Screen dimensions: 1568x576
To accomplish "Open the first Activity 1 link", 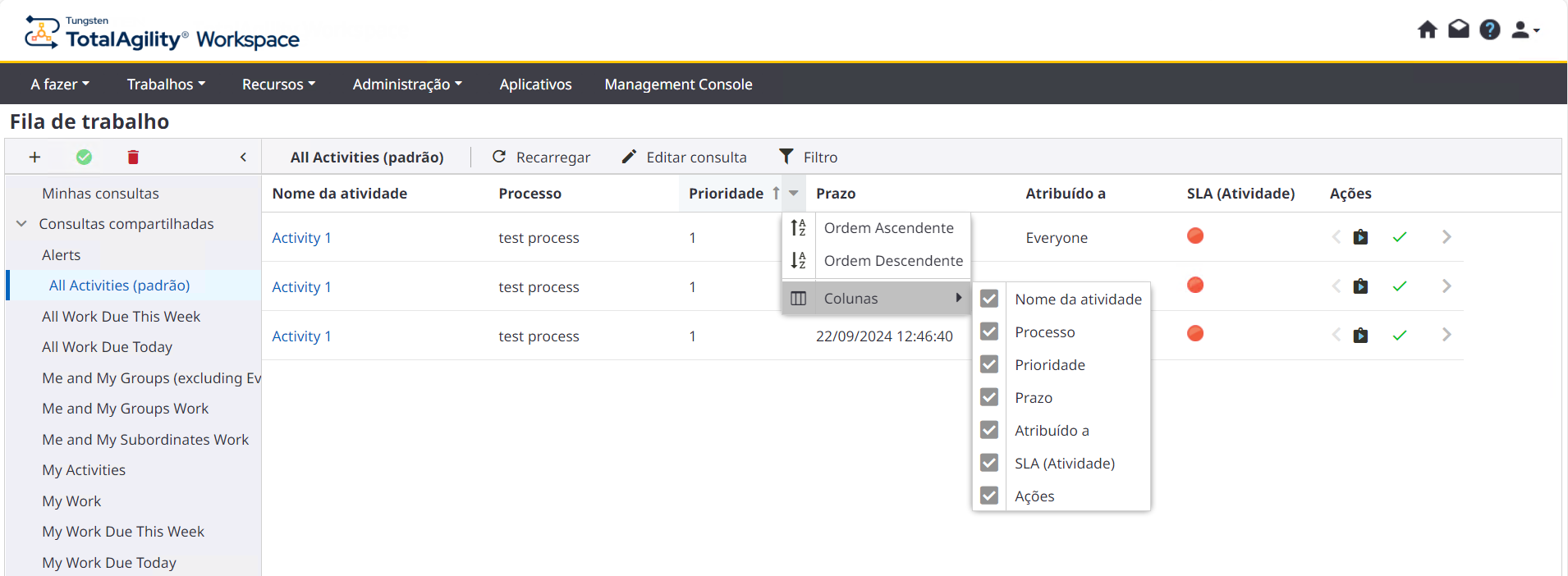I will pos(301,238).
